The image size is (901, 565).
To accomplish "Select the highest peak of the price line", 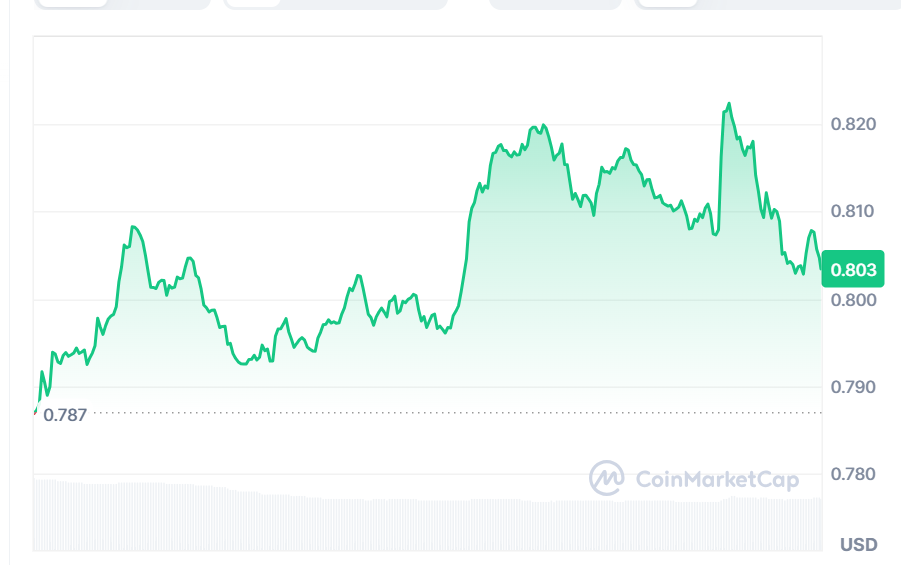I will pos(728,103).
